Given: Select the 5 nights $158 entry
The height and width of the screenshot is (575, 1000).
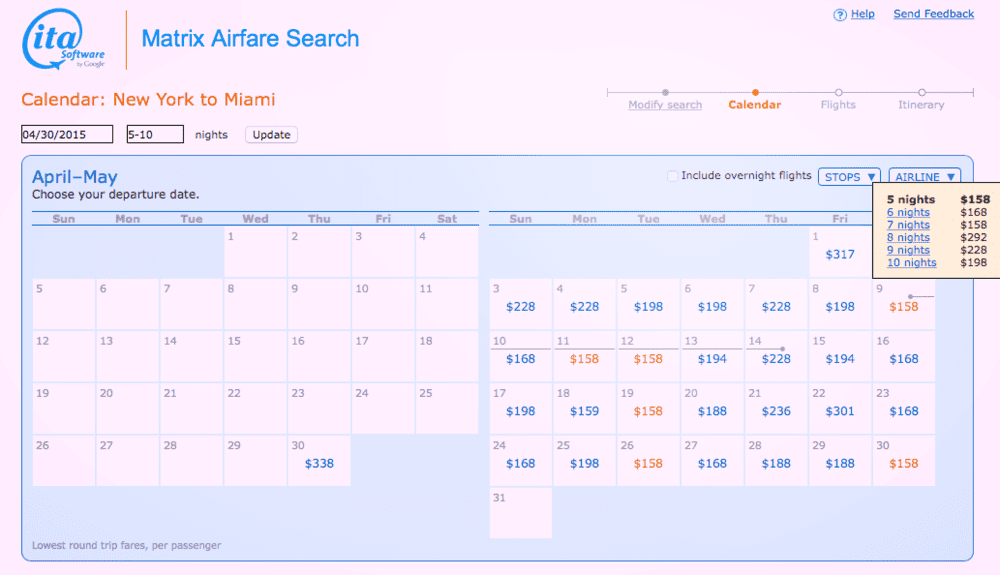Looking at the screenshot, I should 938,200.
